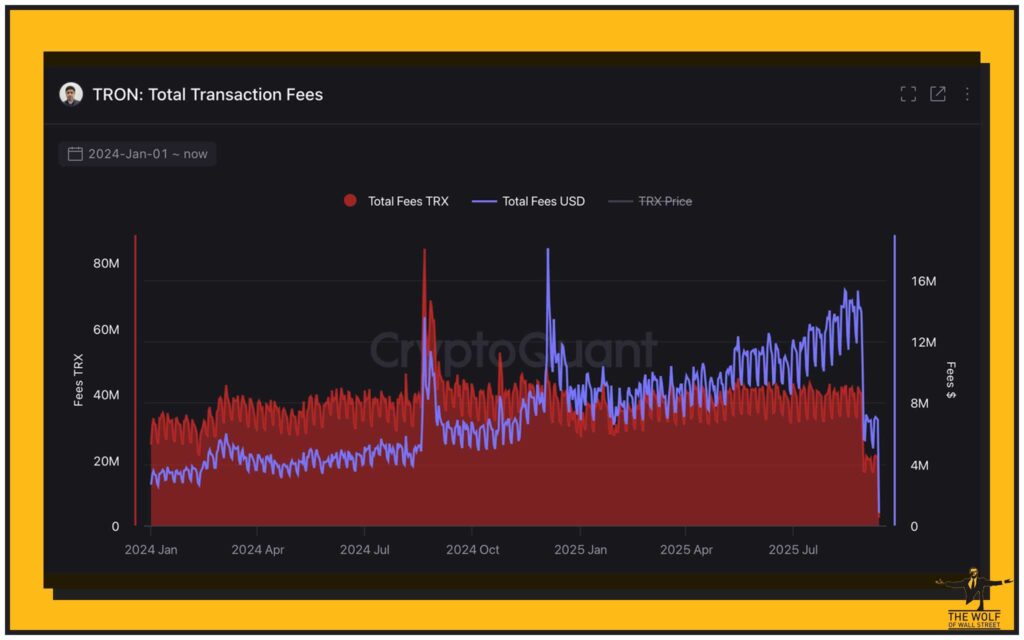
Task: Click the 2024 Jul x-axis label
Action: [364, 550]
